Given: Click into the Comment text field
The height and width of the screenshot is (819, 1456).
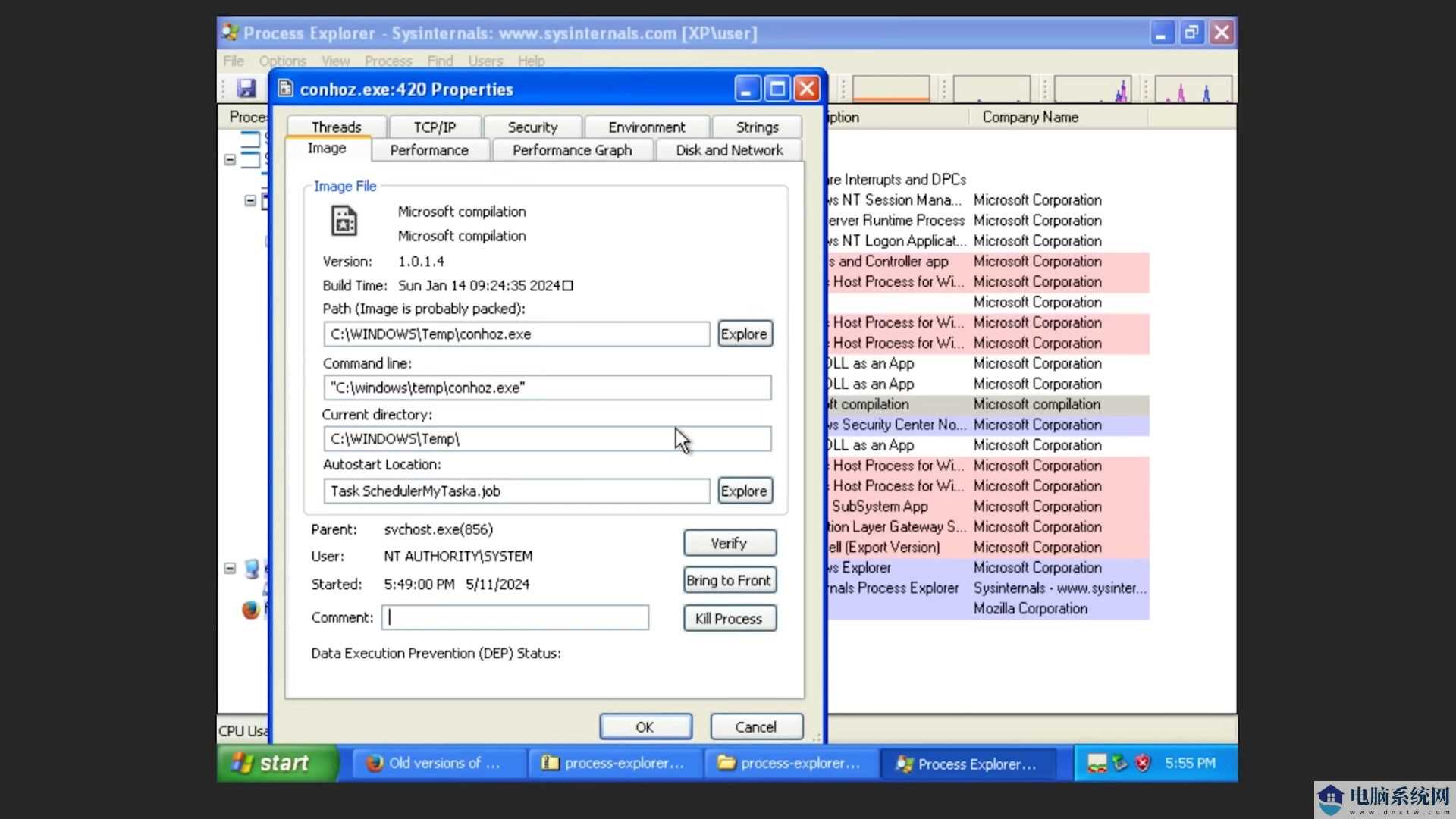Looking at the screenshot, I should click(515, 617).
